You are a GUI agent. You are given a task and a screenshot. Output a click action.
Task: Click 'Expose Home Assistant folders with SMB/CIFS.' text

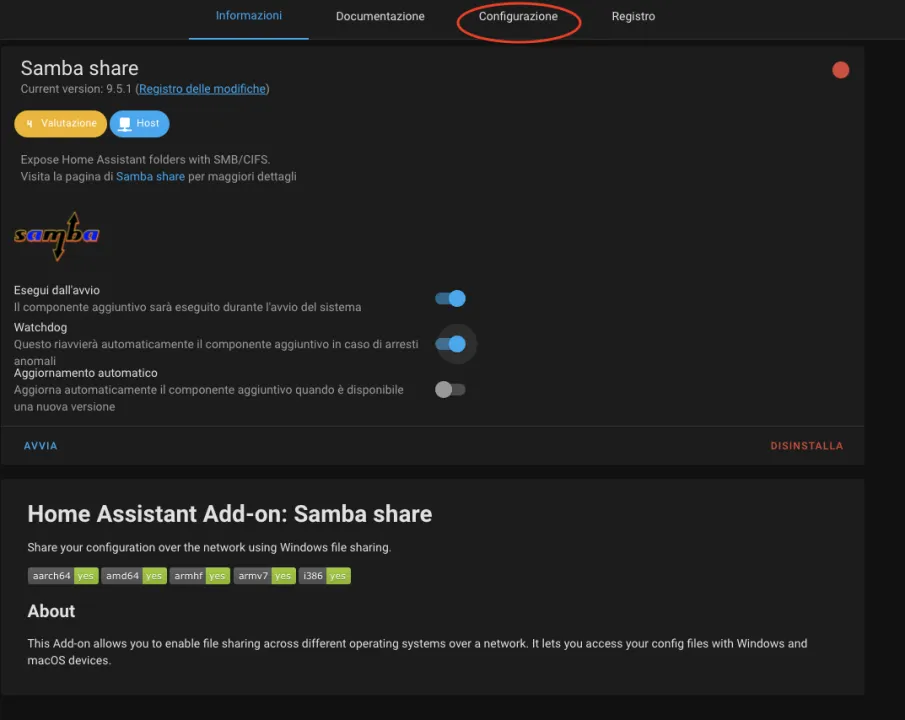point(145,159)
